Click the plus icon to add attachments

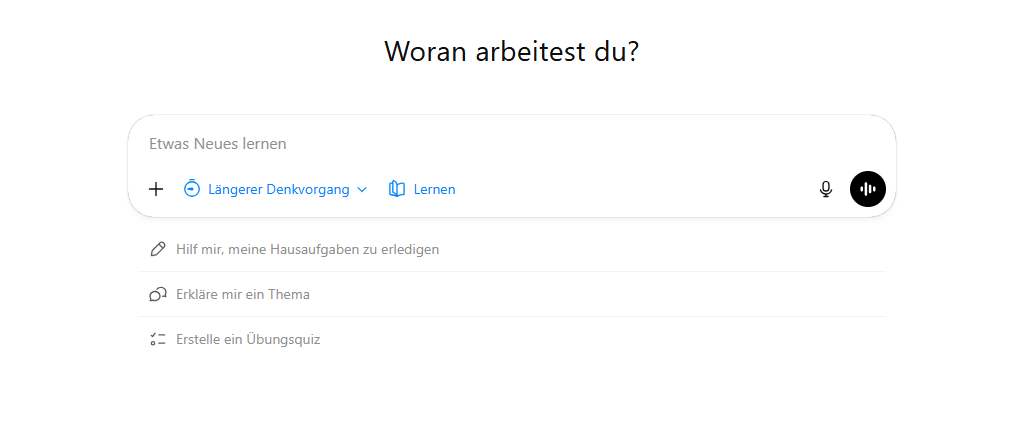[x=156, y=189]
